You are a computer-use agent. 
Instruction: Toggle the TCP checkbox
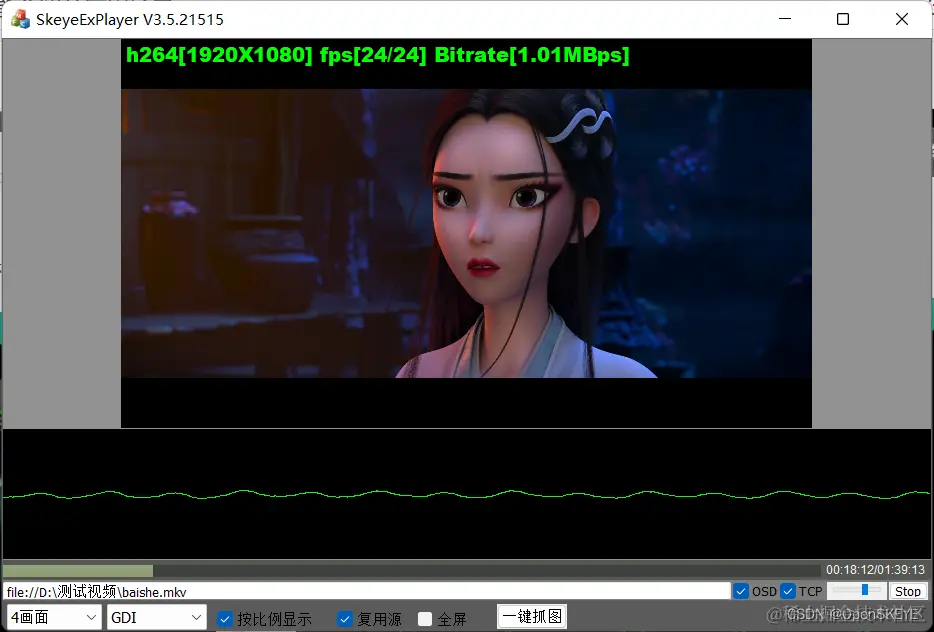click(x=787, y=591)
